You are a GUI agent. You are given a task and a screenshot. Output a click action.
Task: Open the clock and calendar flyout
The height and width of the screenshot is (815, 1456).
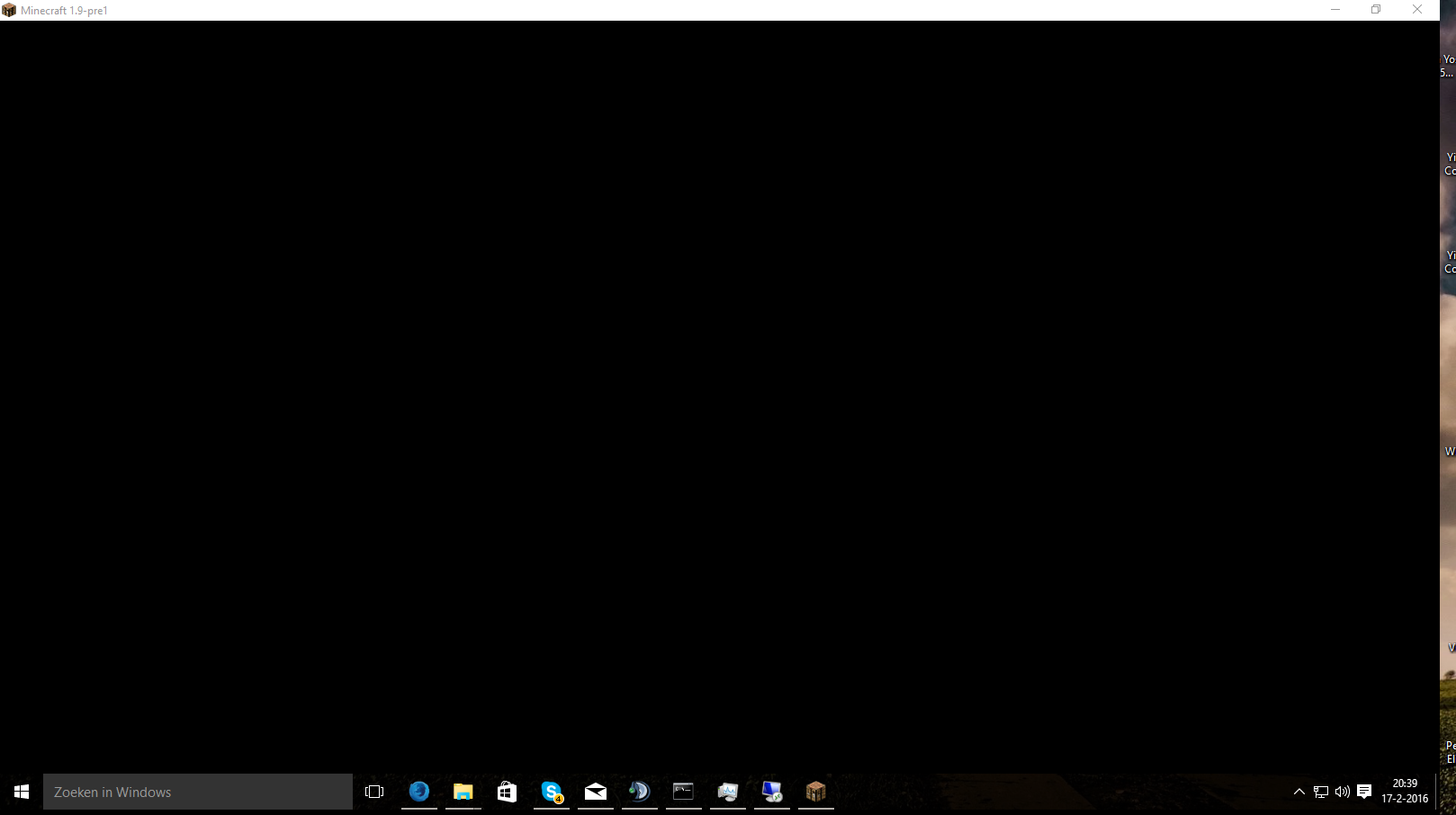pyautogui.click(x=1405, y=792)
